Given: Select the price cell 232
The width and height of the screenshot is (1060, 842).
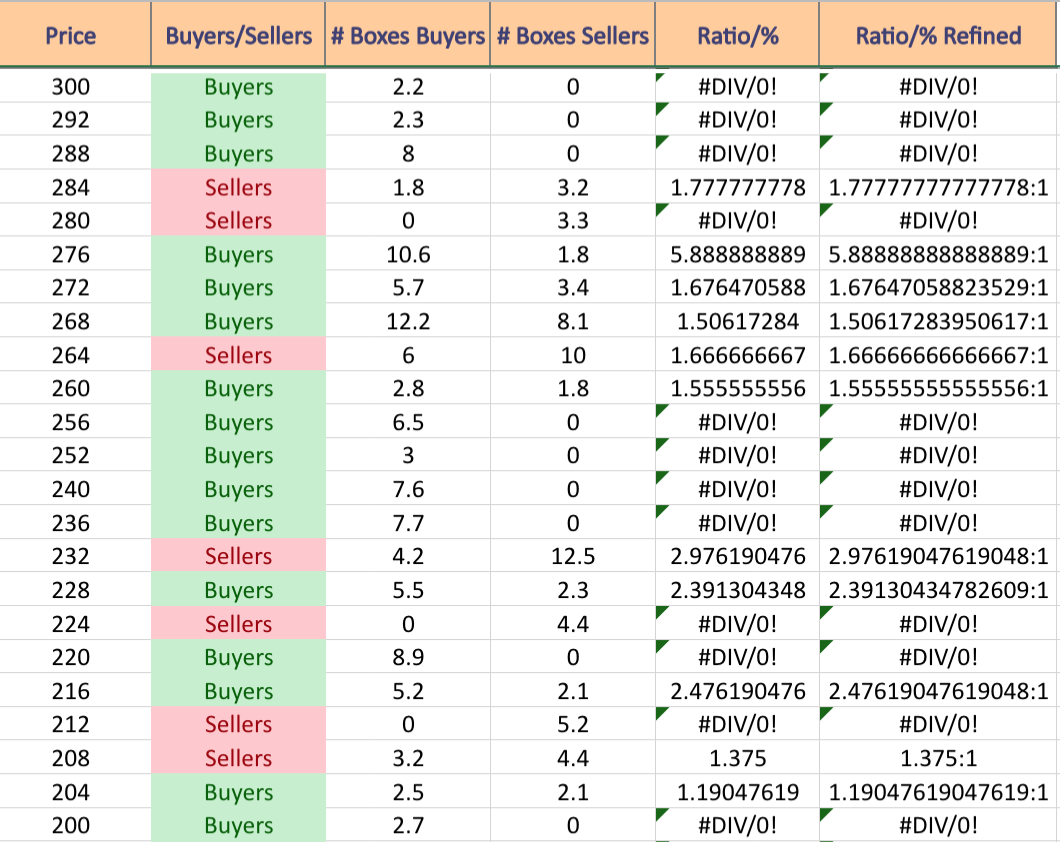Looking at the screenshot, I should (70, 556).
